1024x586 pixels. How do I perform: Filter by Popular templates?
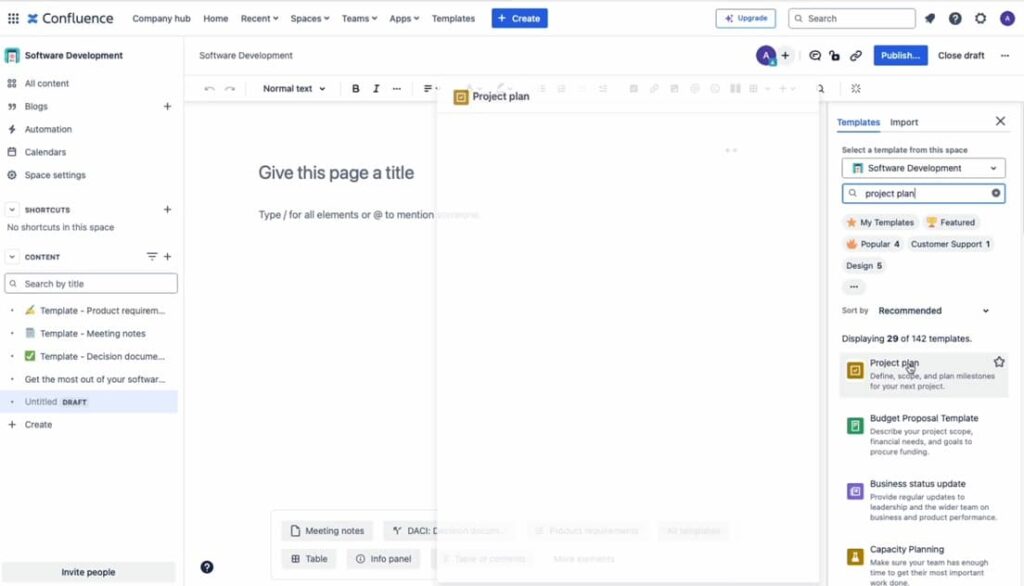[x=873, y=244]
